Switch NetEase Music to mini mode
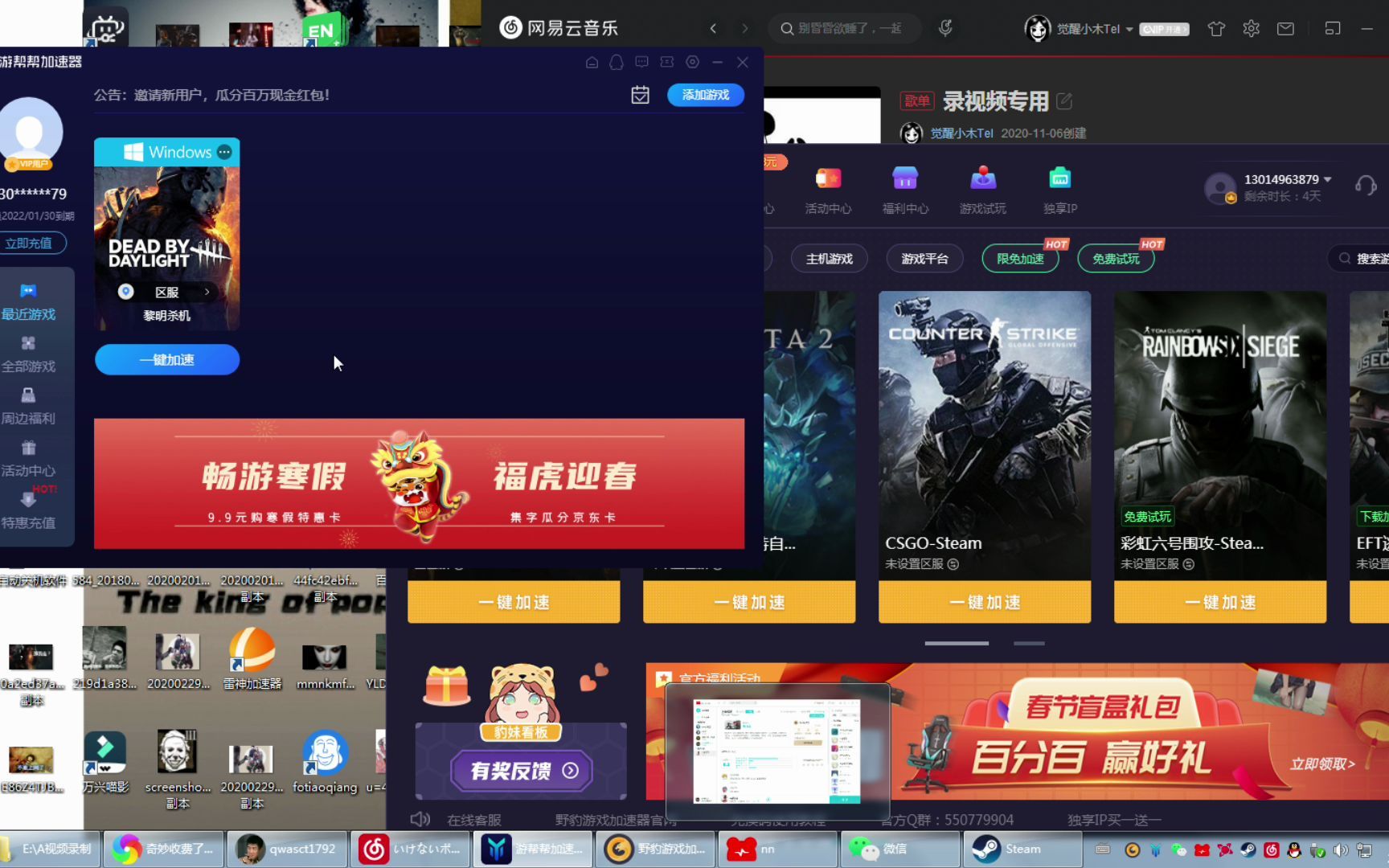The width and height of the screenshot is (1389, 868). tap(1333, 28)
